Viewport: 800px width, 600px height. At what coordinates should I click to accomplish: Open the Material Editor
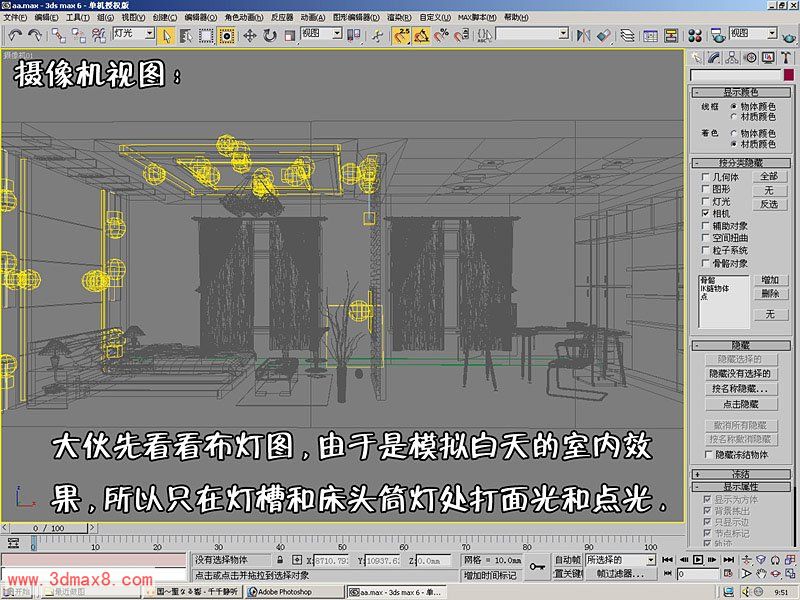coord(695,35)
